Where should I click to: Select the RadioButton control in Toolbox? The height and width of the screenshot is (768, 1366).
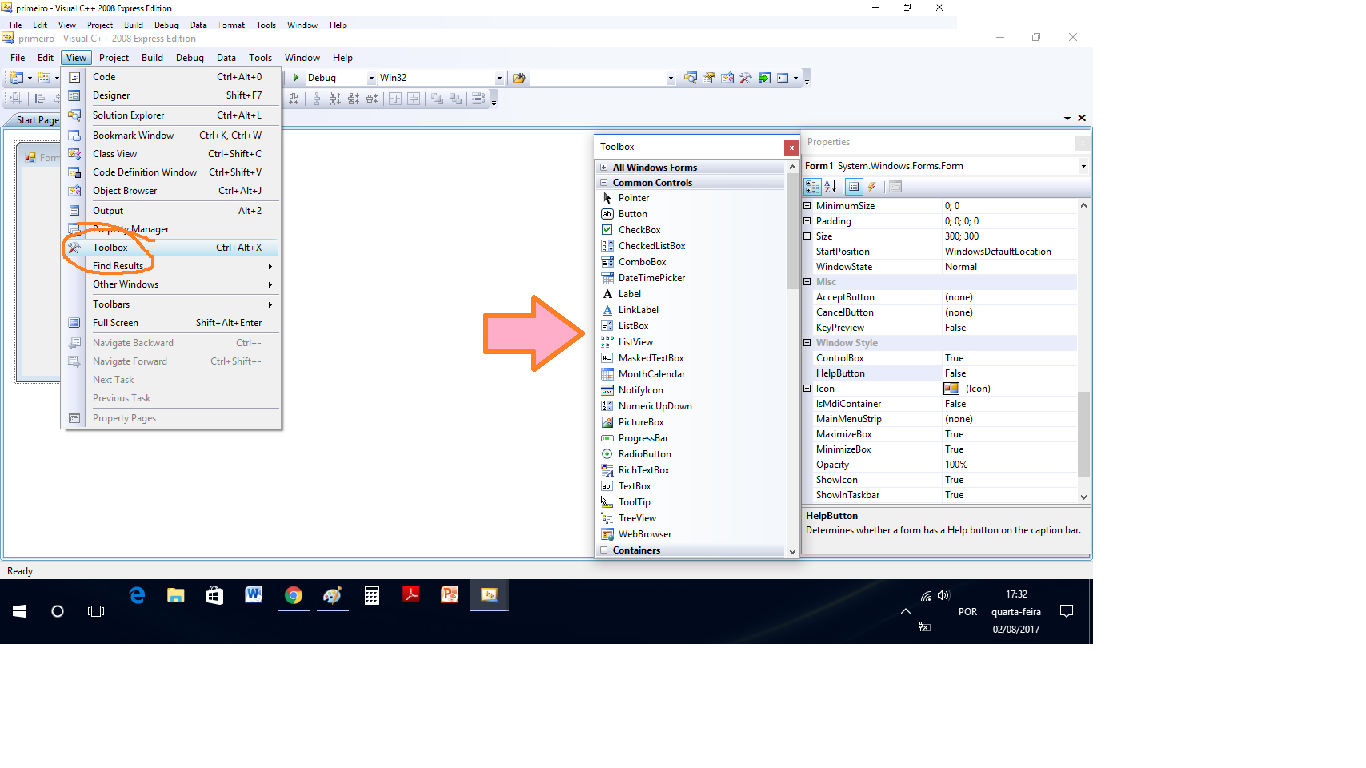pos(644,454)
